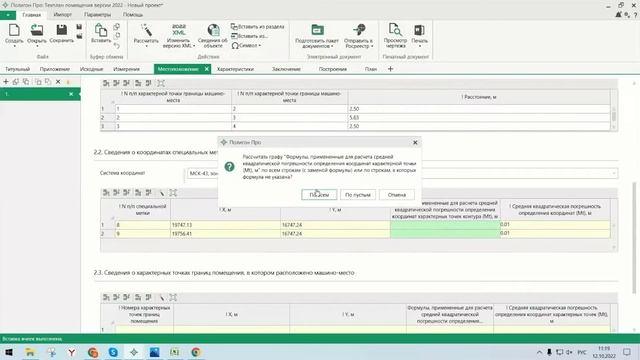Screen dimensions: 640x360
Task: Open Просмотр чертежа preview icon
Action: [395, 29]
